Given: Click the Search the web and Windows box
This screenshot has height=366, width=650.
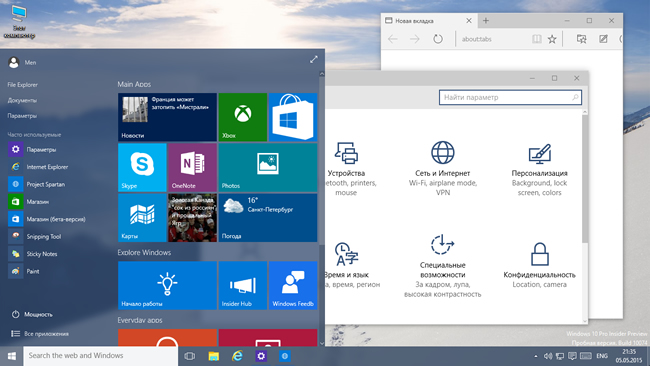Looking at the screenshot, I should coord(101,356).
